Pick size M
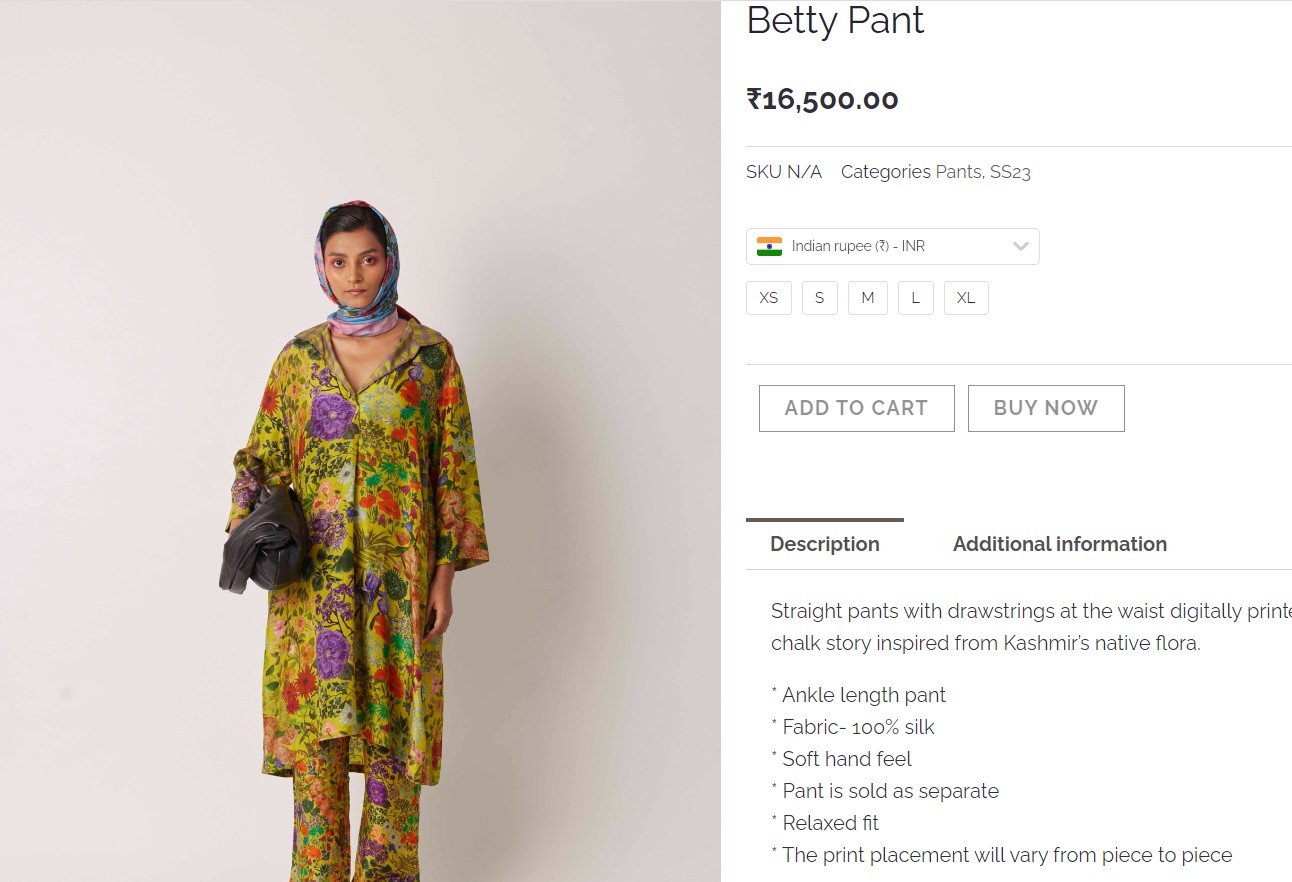Screen dimensions: 1292x882 coord(867,298)
